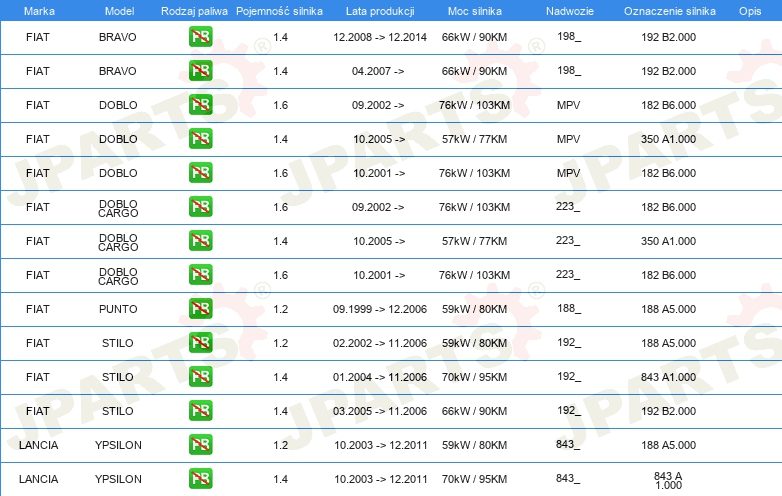Viewport: 782px width, 496px height.
Task: Select engine code 188 A5.000 in the Punto row
Action: tap(668, 309)
